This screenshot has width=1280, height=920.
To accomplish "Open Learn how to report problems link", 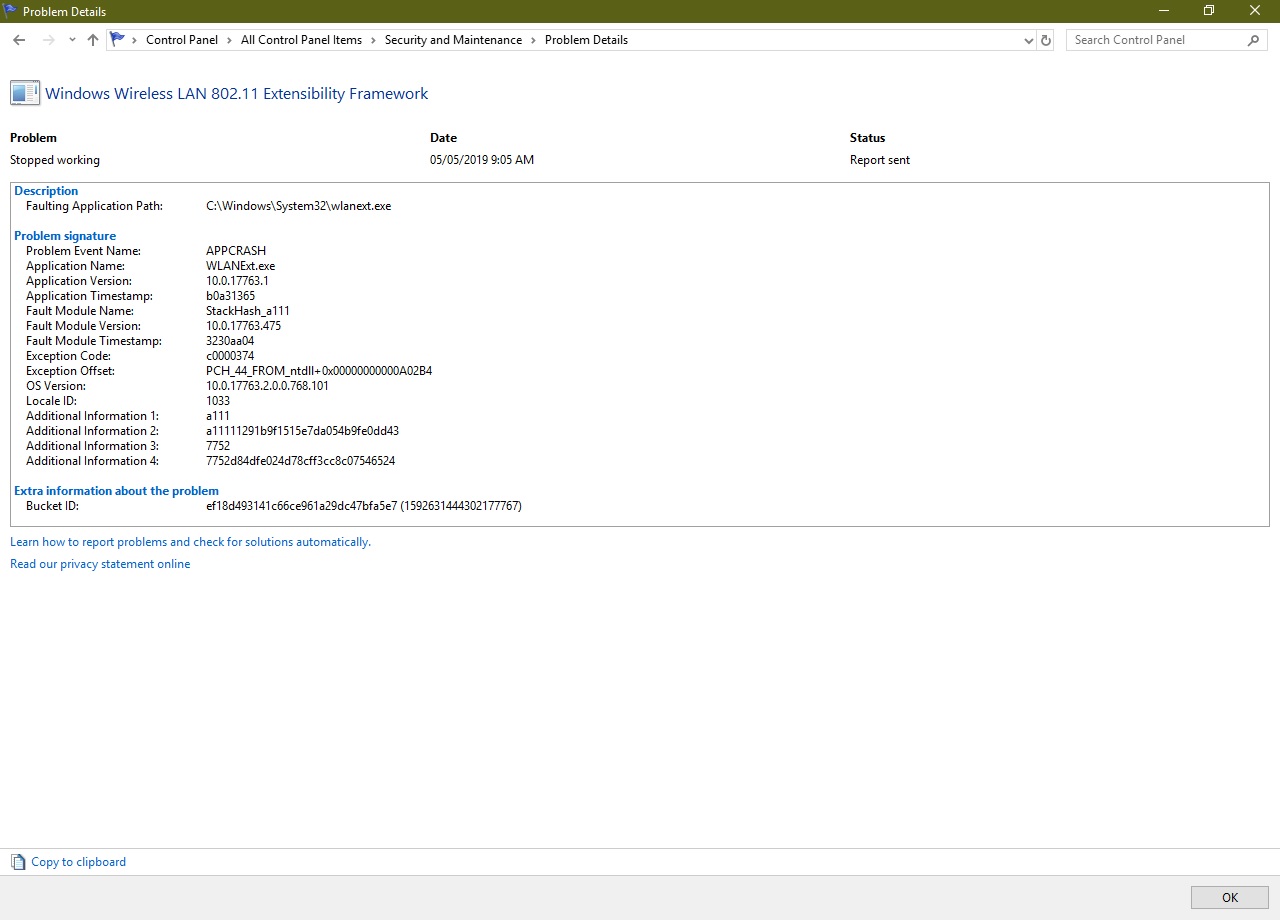I will tap(190, 542).
